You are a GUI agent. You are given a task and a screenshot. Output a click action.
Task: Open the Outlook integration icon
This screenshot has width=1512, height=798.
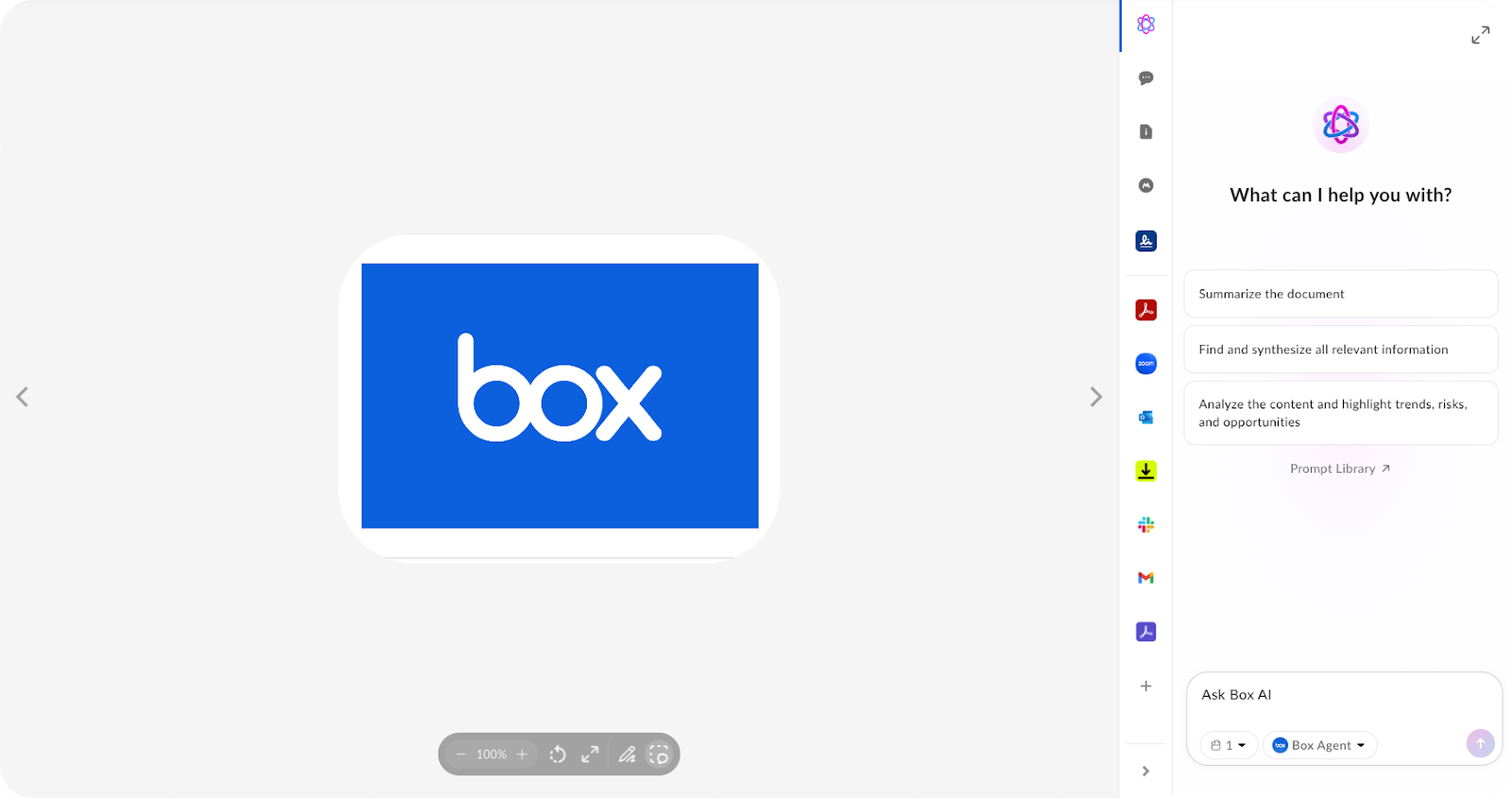[x=1145, y=417]
